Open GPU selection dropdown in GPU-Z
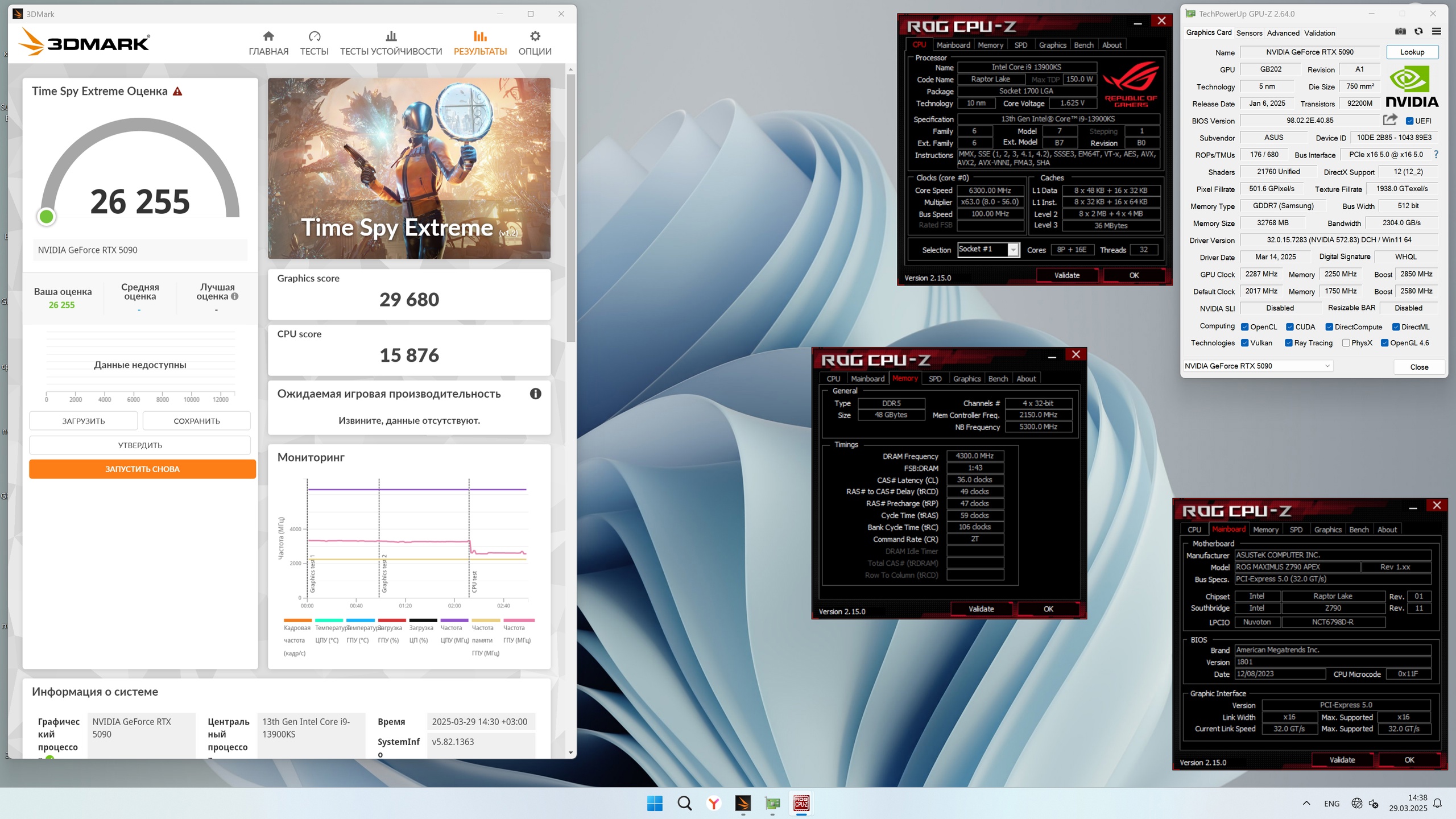The height and width of the screenshot is (819, 1456). [x=1258, y=366]
